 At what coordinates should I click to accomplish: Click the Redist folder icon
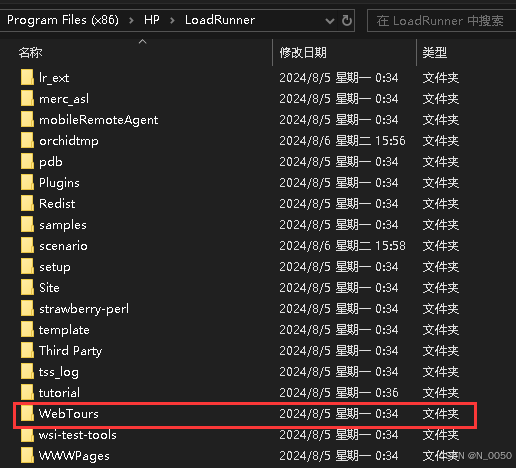27,203
